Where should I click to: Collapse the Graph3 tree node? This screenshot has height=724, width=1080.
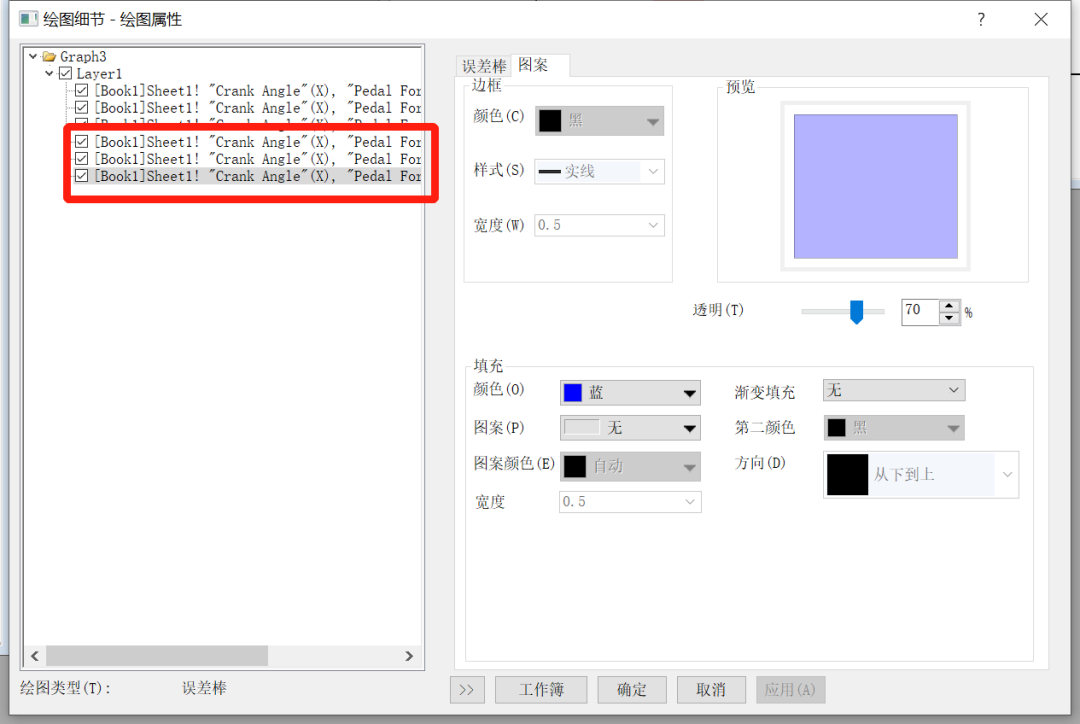tap(33, 56)
